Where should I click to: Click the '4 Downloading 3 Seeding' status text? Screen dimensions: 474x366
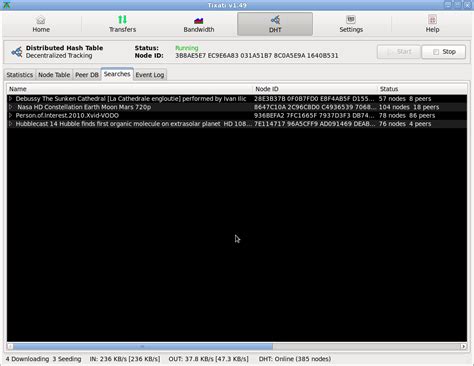coord(43,359)
